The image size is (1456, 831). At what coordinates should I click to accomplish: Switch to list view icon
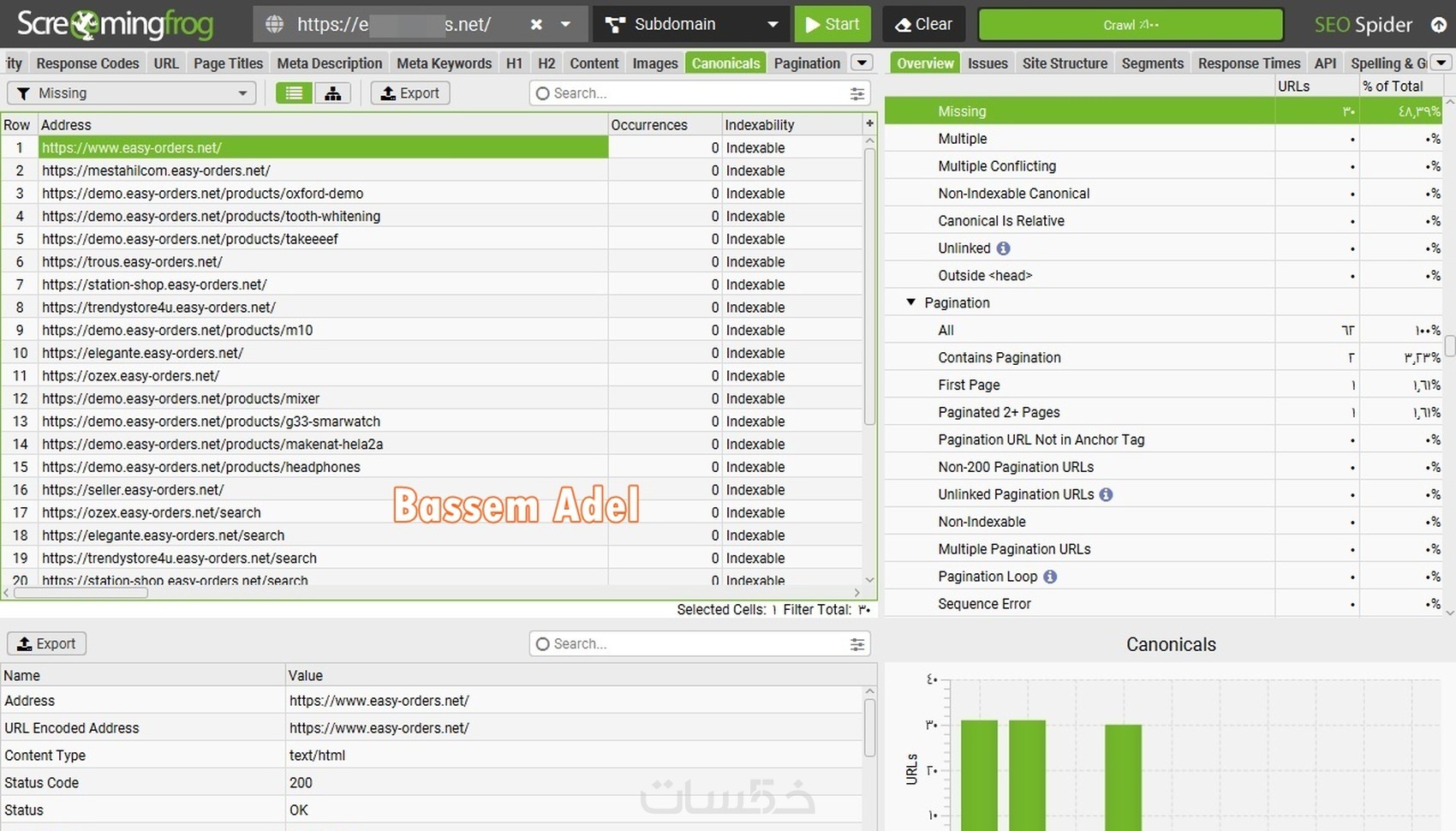tap(294, 93)
